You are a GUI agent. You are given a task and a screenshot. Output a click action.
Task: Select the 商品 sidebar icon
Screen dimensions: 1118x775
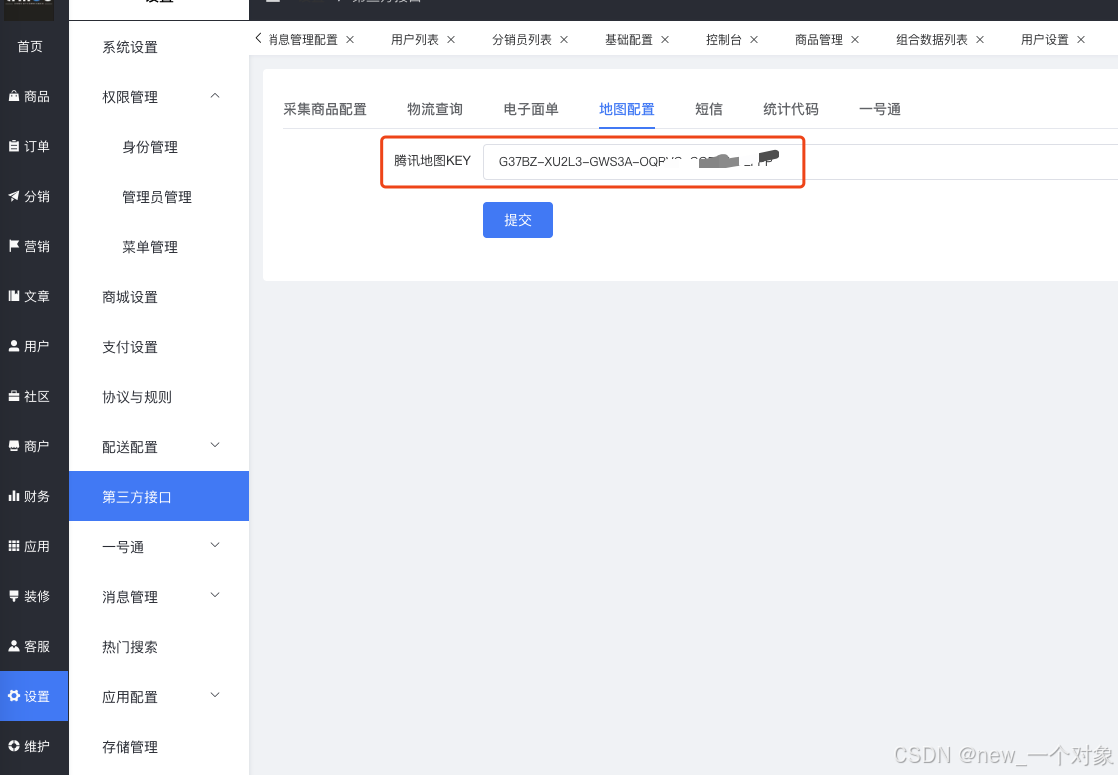pos(34,96)
